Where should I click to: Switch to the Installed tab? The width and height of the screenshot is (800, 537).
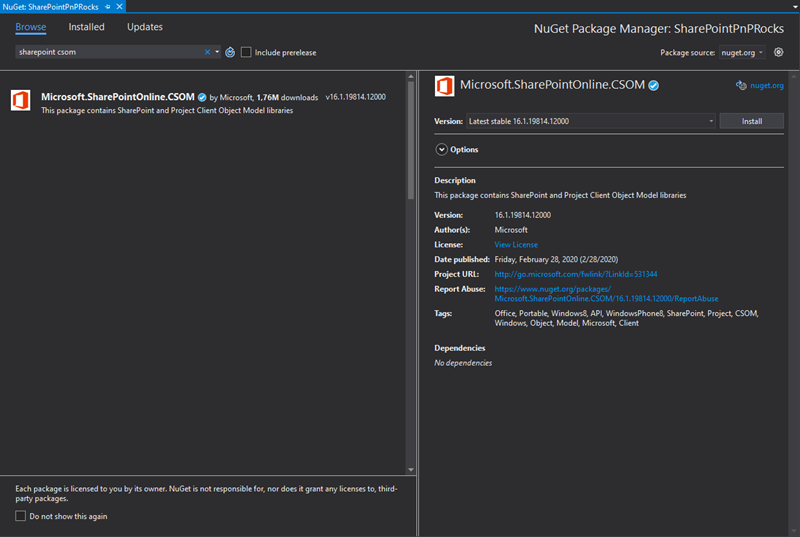click(86, 27)
